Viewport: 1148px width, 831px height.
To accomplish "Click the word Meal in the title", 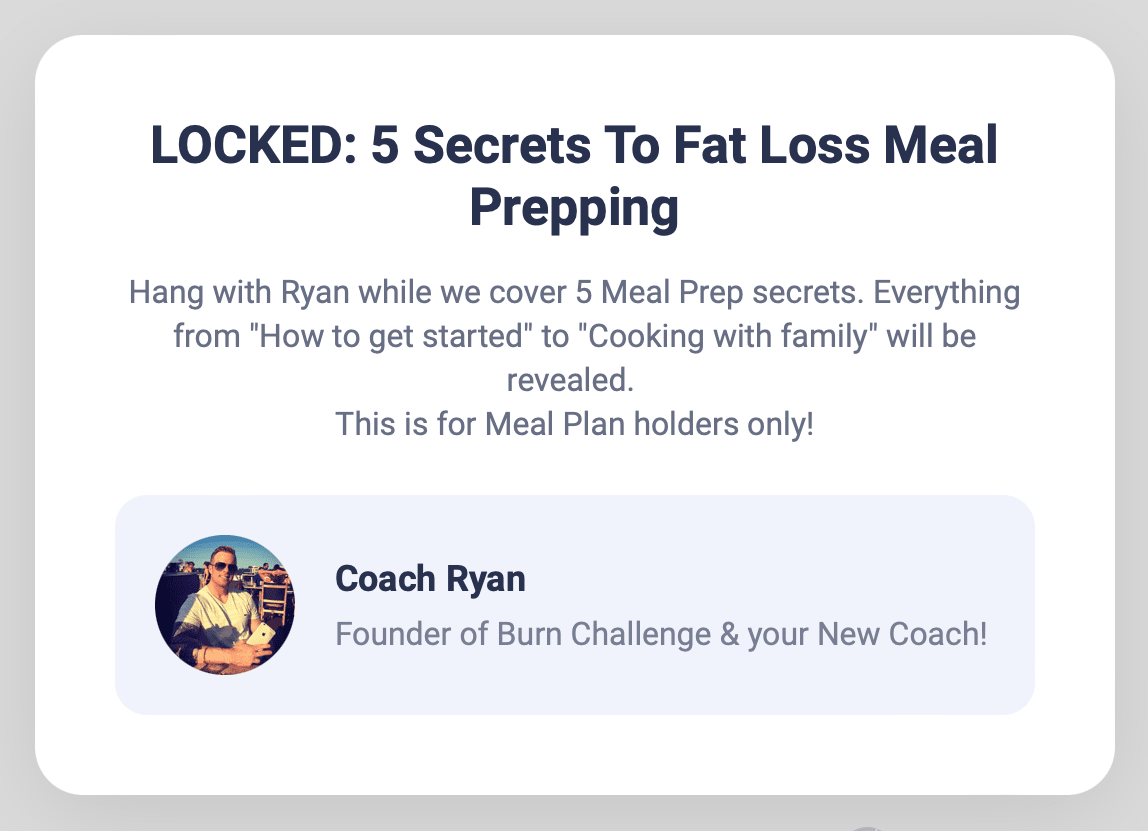I will (941, 145).
